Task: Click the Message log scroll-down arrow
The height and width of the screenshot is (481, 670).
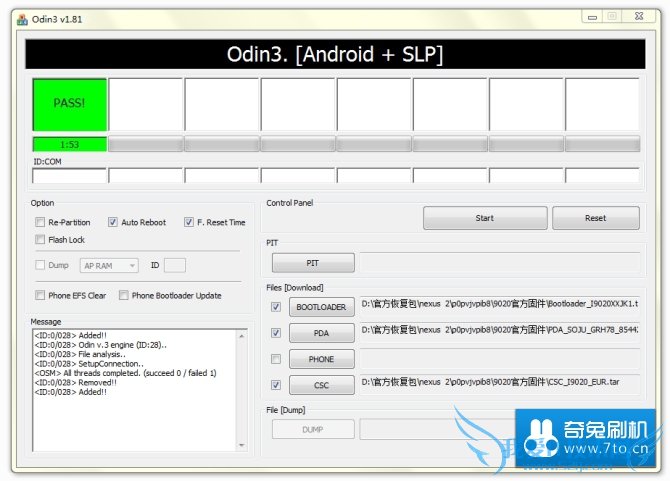Action: (242, 445)
